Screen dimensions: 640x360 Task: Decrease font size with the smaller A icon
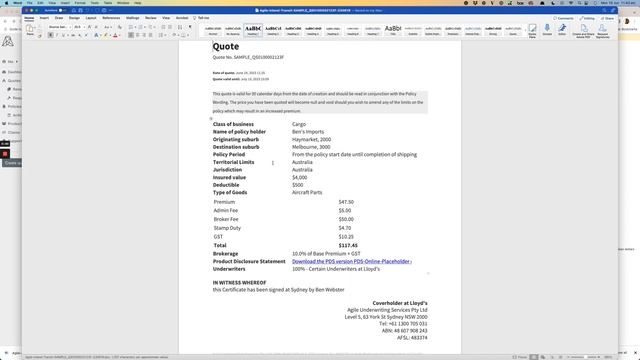click(96, 27)
